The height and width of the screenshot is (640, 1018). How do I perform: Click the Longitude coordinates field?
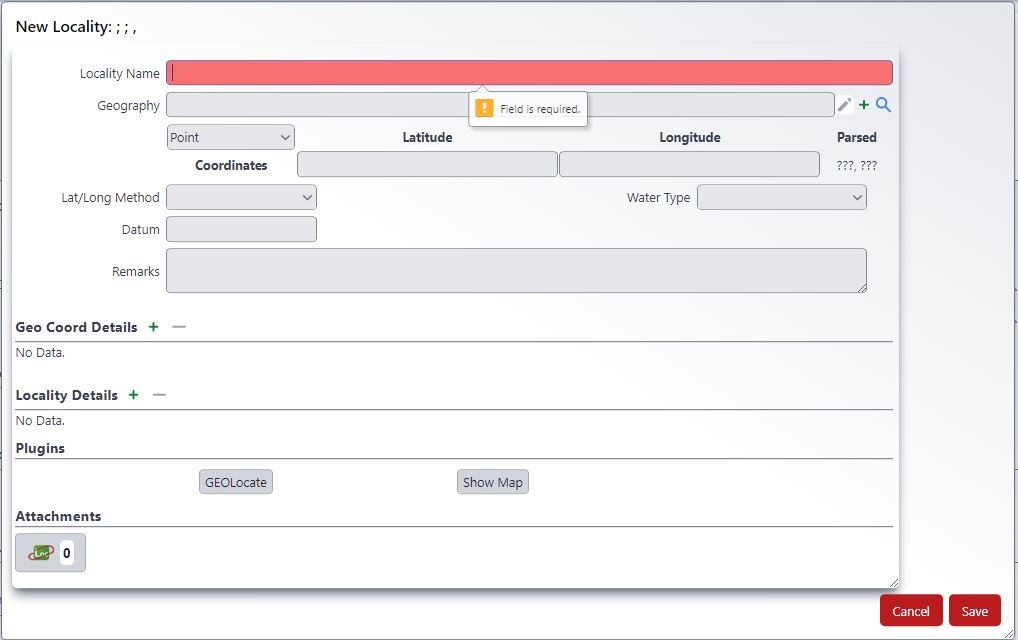[688, 164]
